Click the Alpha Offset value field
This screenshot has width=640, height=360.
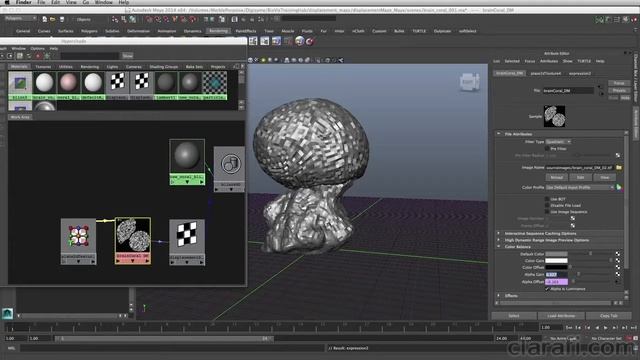(556, 282)
